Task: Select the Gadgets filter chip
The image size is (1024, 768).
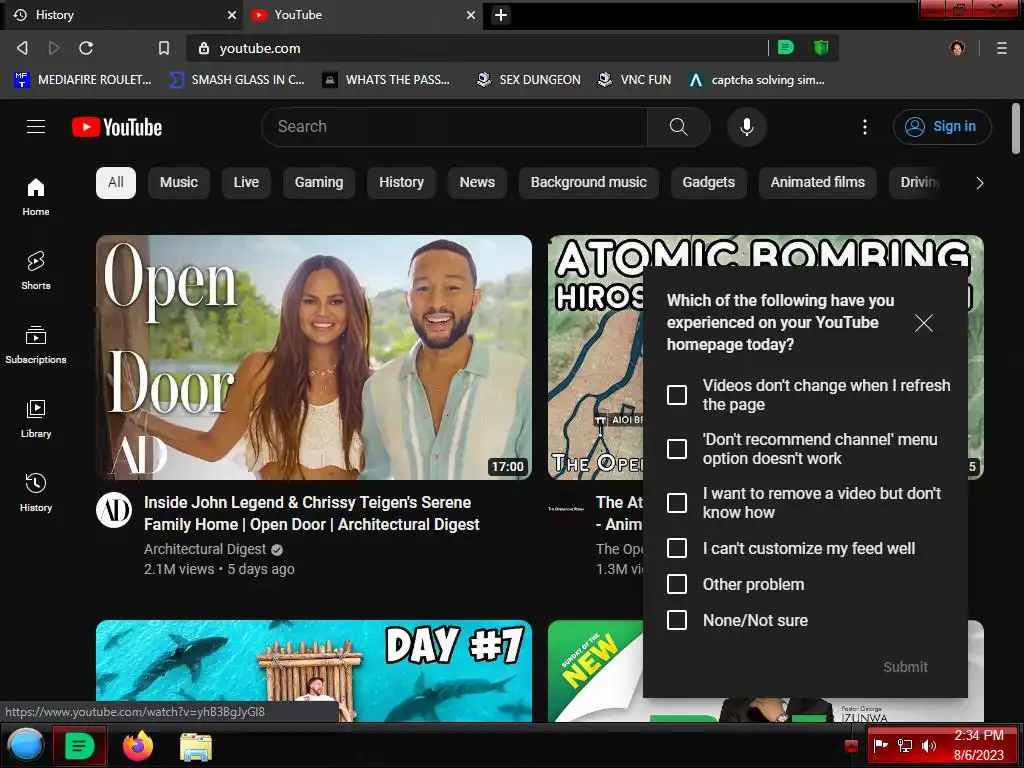Action: coord(709,183)
